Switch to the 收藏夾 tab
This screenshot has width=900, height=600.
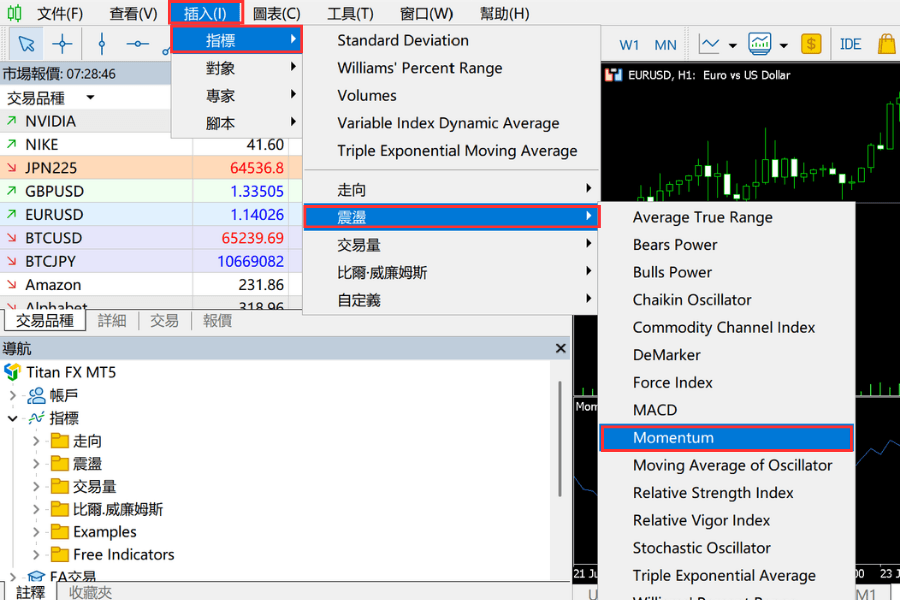pyautogui.click(x=91, y=592)
